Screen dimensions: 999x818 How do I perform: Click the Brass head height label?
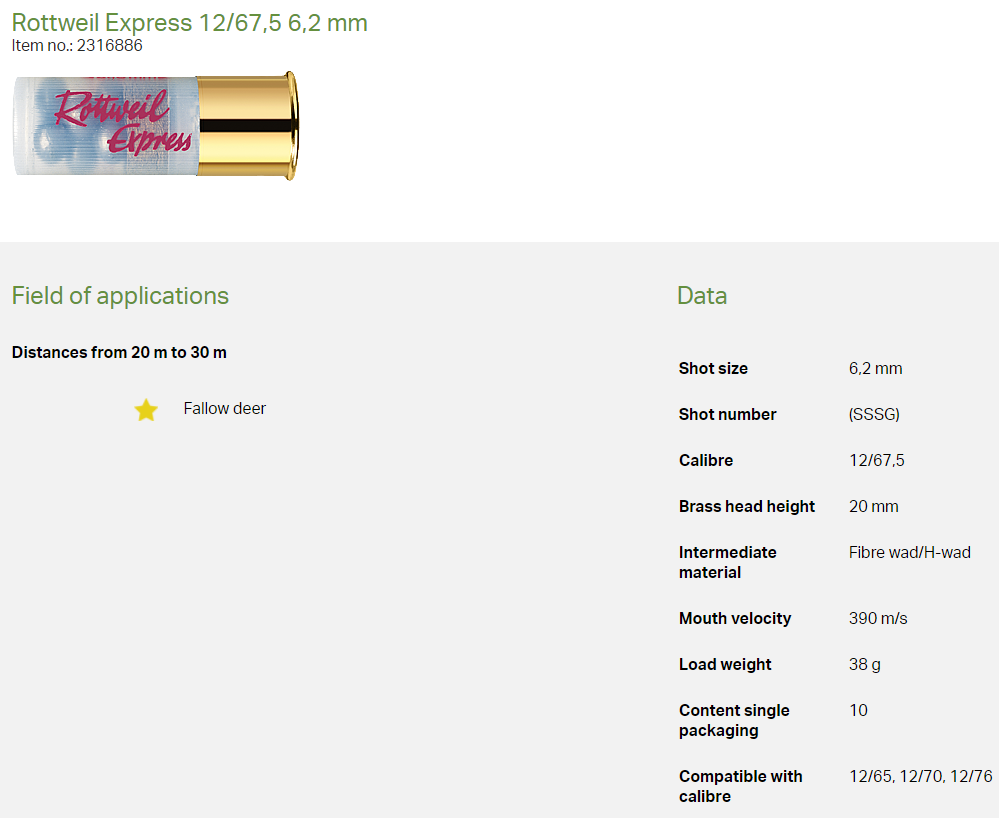(747, 506)
